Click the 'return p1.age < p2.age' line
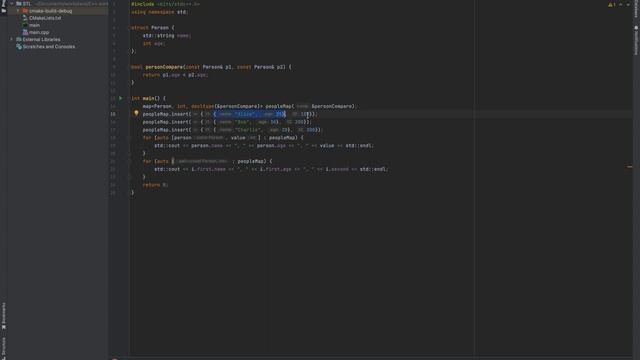 tap(176, 75)
